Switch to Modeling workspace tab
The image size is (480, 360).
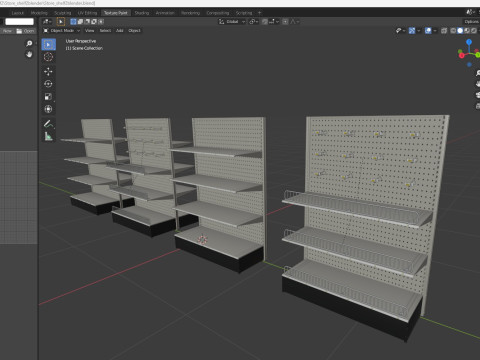39,13
